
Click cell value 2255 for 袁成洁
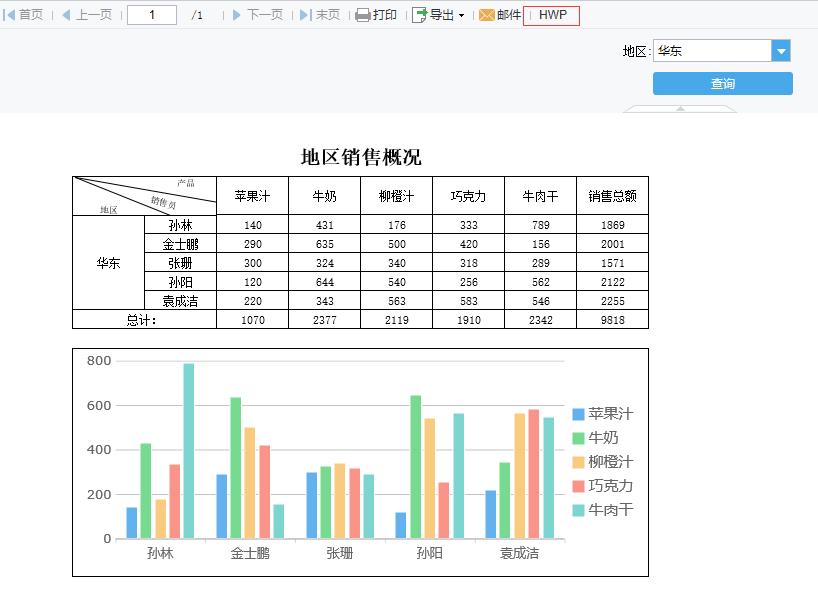(612, 301)
